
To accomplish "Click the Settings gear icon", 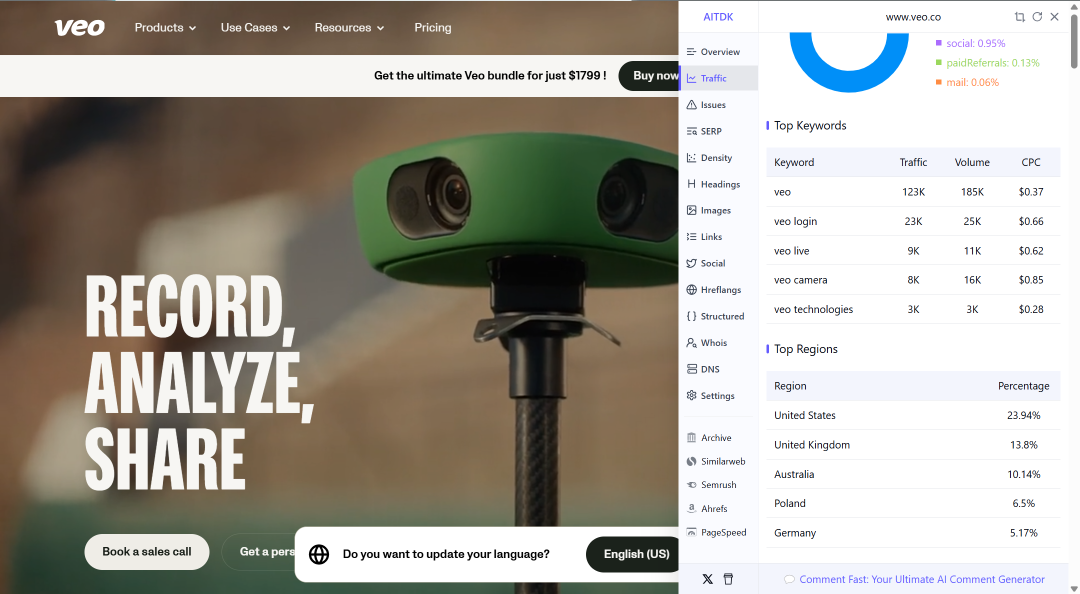I will pyautogui.click(x=692, y=396).
